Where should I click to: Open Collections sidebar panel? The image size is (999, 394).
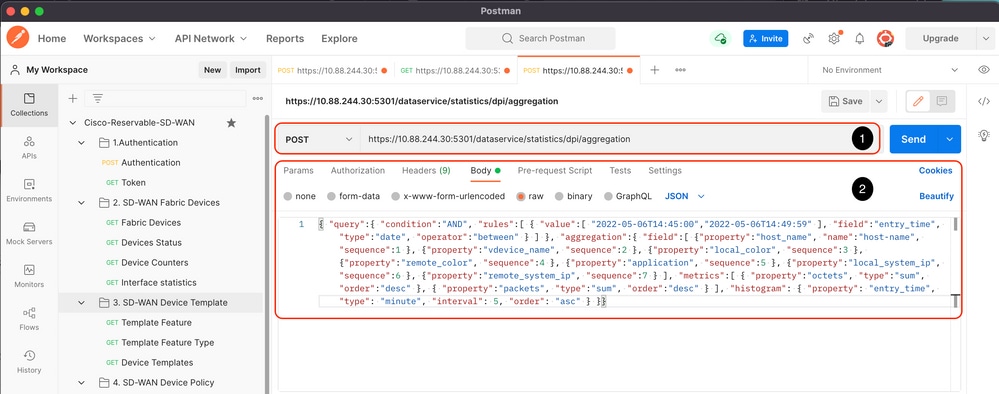pos(29,105)
